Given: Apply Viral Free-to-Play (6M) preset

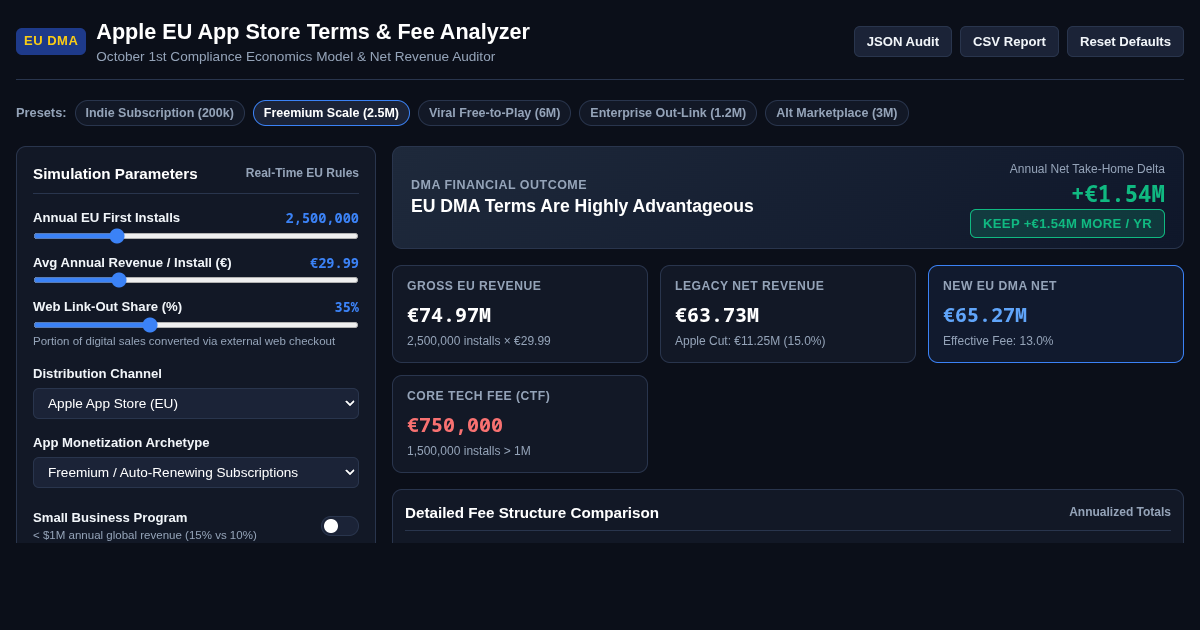Looking at the screenshot, I should (494, 113).
